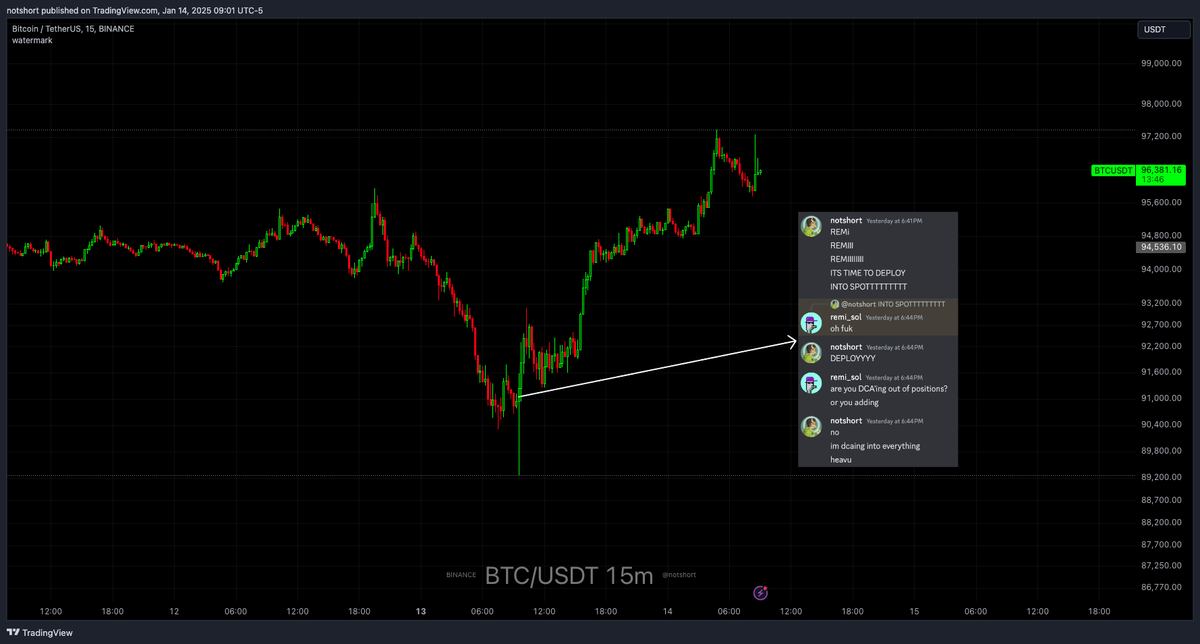Click the purple lightning bolt icon on time axis
Screen dimensions: 1200x644
coord(761,593)
